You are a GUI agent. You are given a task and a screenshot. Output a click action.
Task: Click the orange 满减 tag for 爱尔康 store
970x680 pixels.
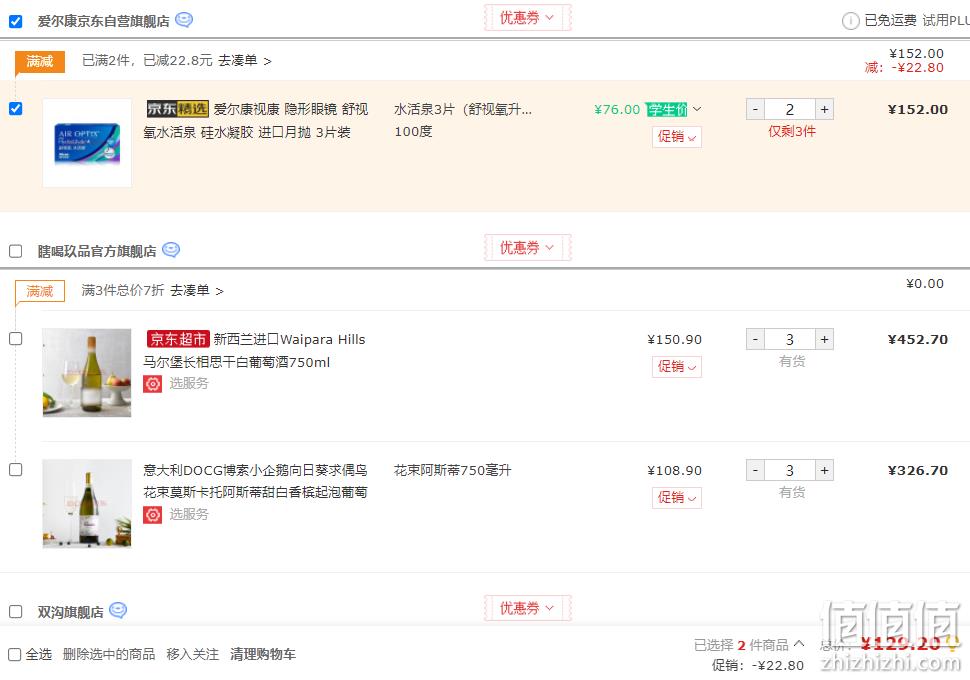click(x=40, y=61)
